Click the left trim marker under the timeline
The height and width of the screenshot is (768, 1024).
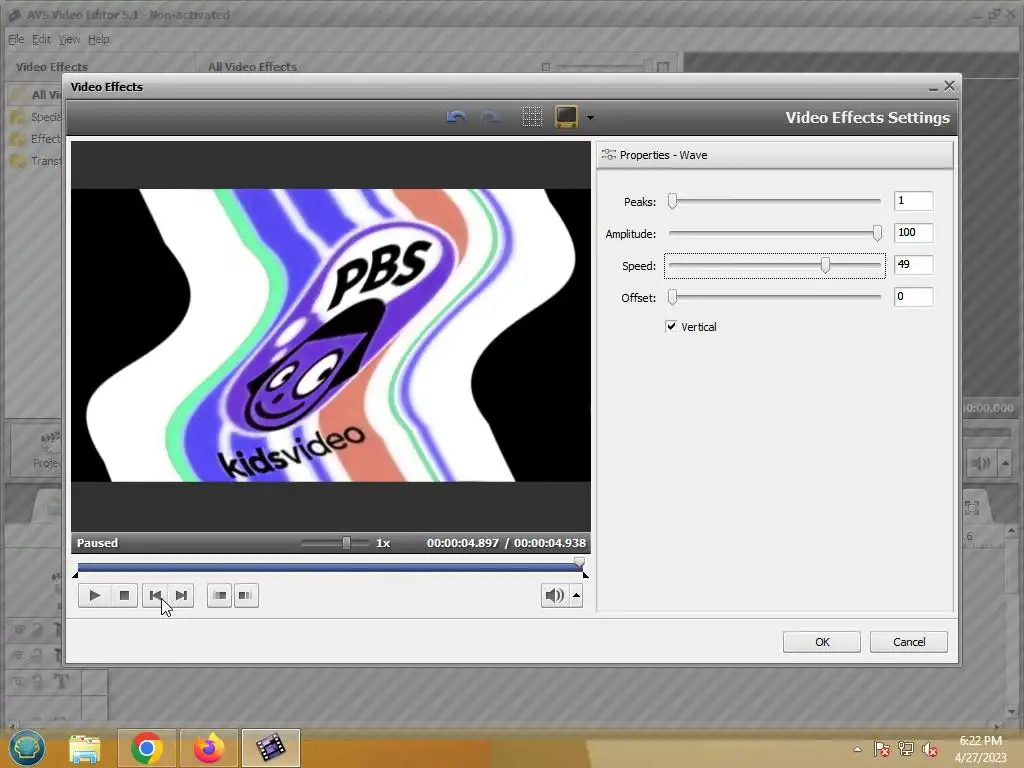(x=75, y=575)
